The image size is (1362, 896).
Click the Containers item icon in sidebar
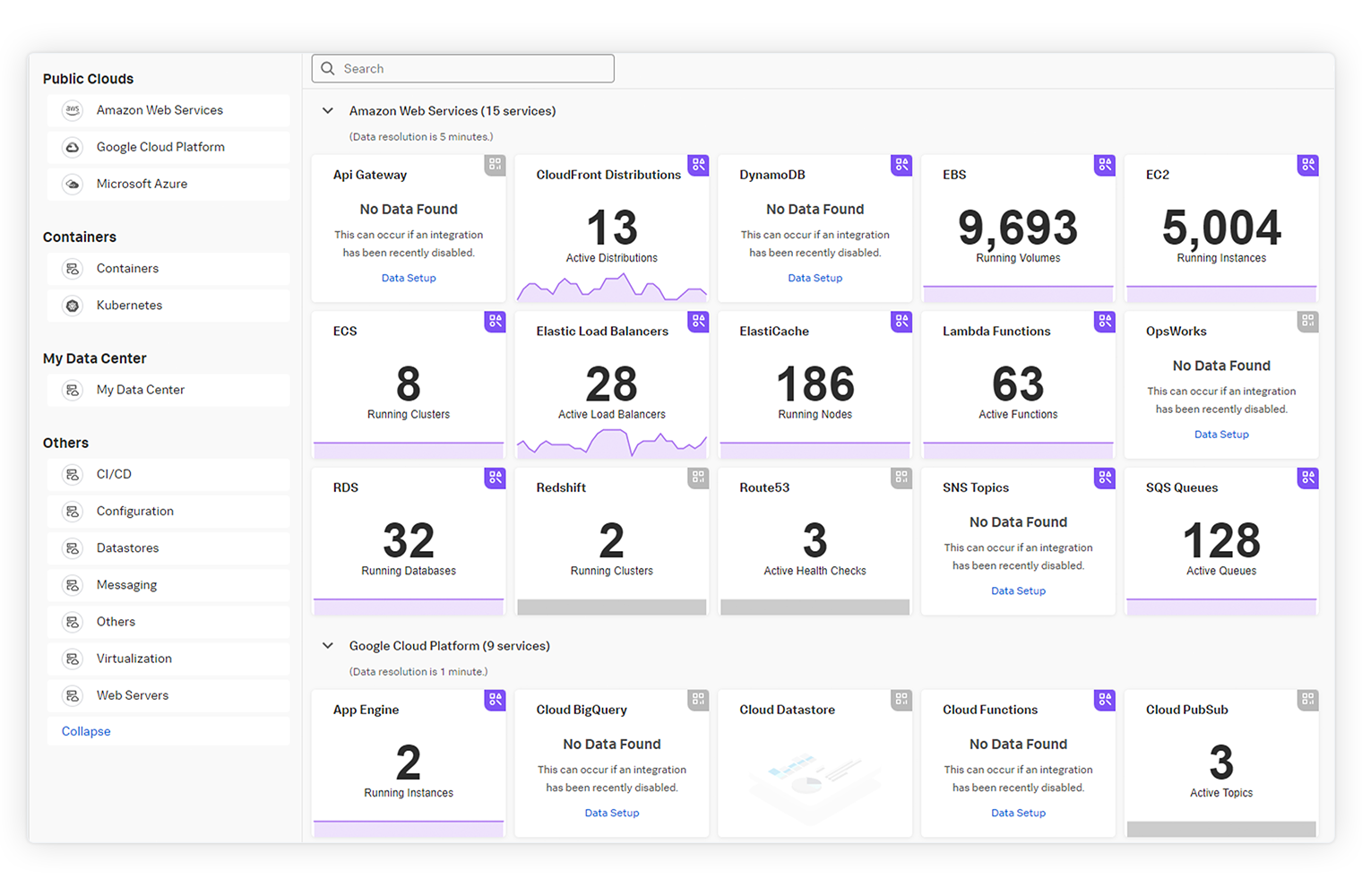tap(73, 269)
